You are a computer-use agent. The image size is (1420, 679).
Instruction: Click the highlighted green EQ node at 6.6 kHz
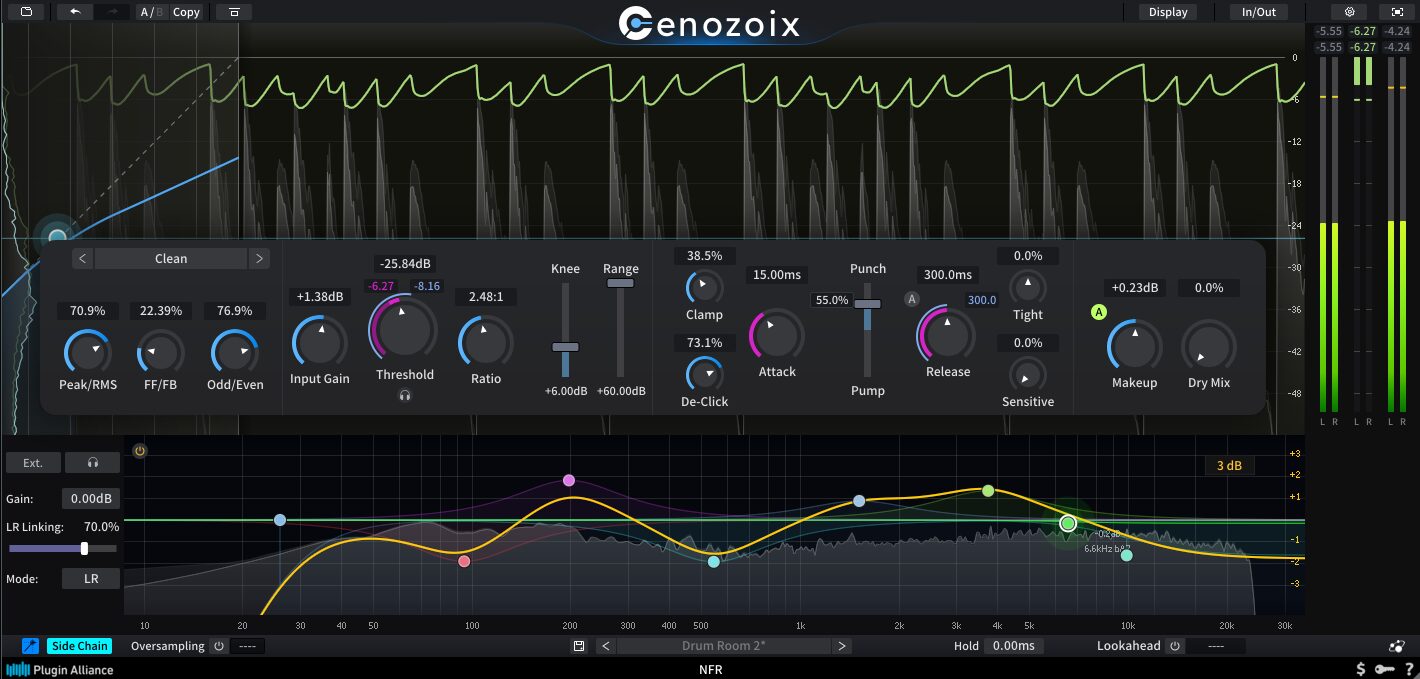(1068, 523)
